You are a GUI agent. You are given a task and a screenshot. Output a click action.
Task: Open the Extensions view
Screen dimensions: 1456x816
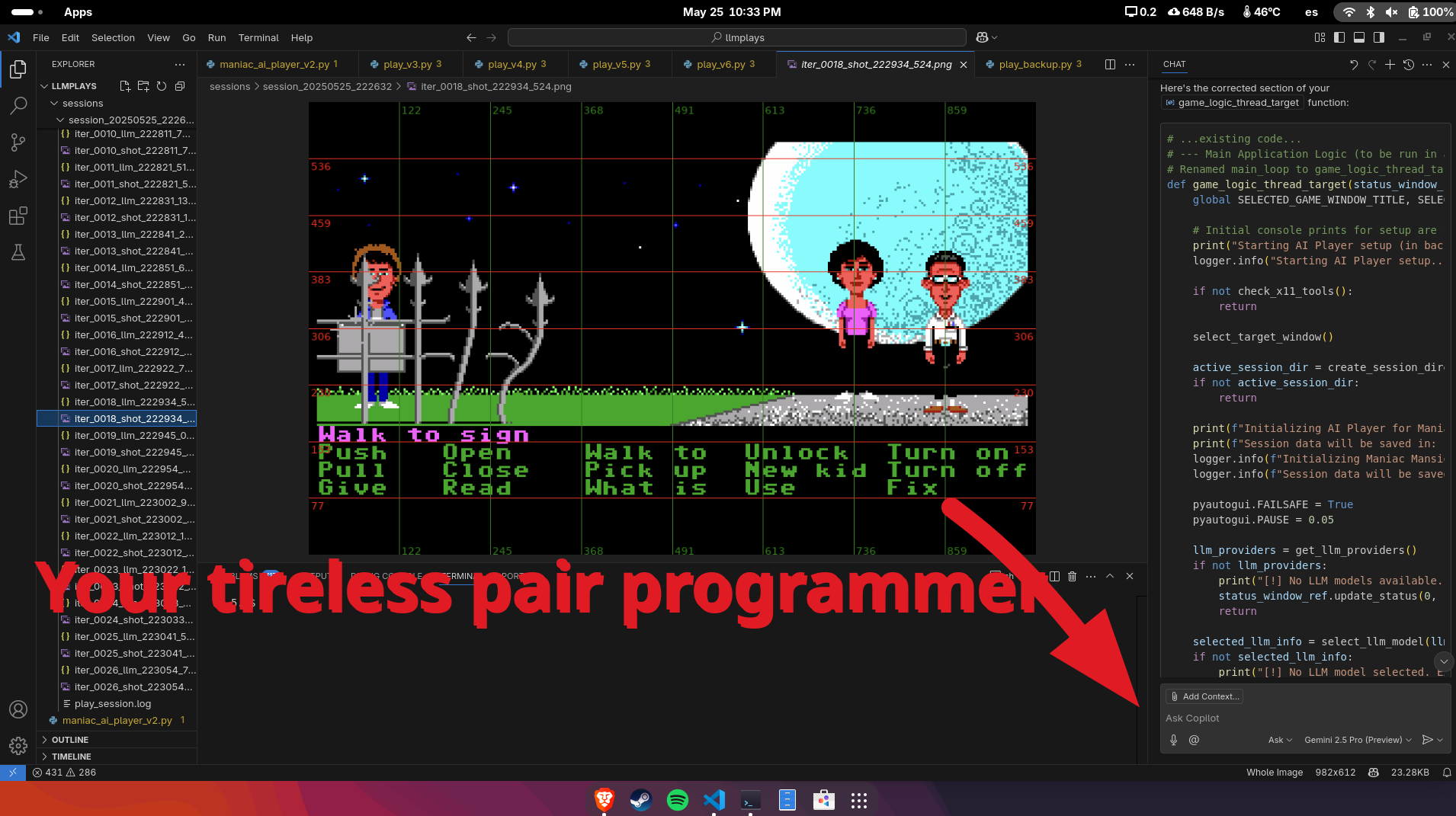point(18,216)
